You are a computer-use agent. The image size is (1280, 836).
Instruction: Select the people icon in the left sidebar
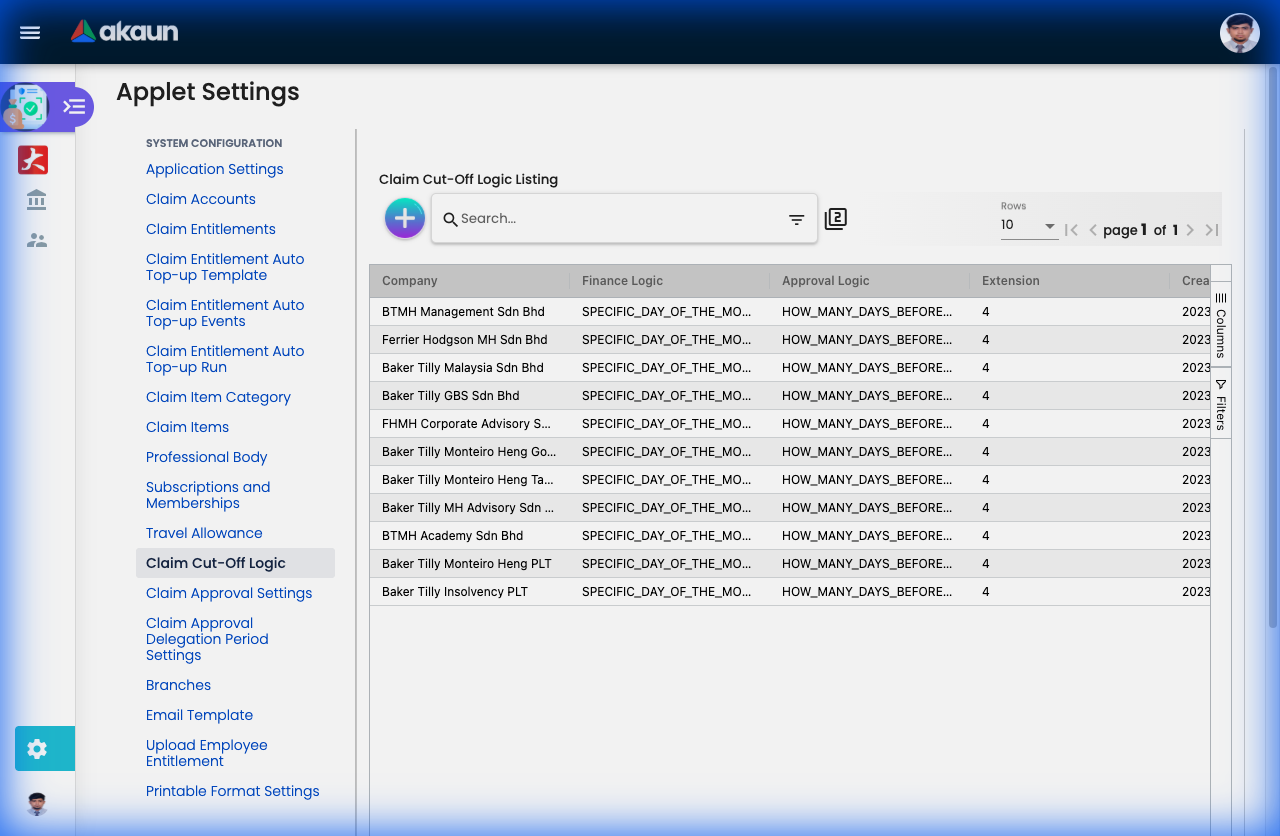[35, 239]
